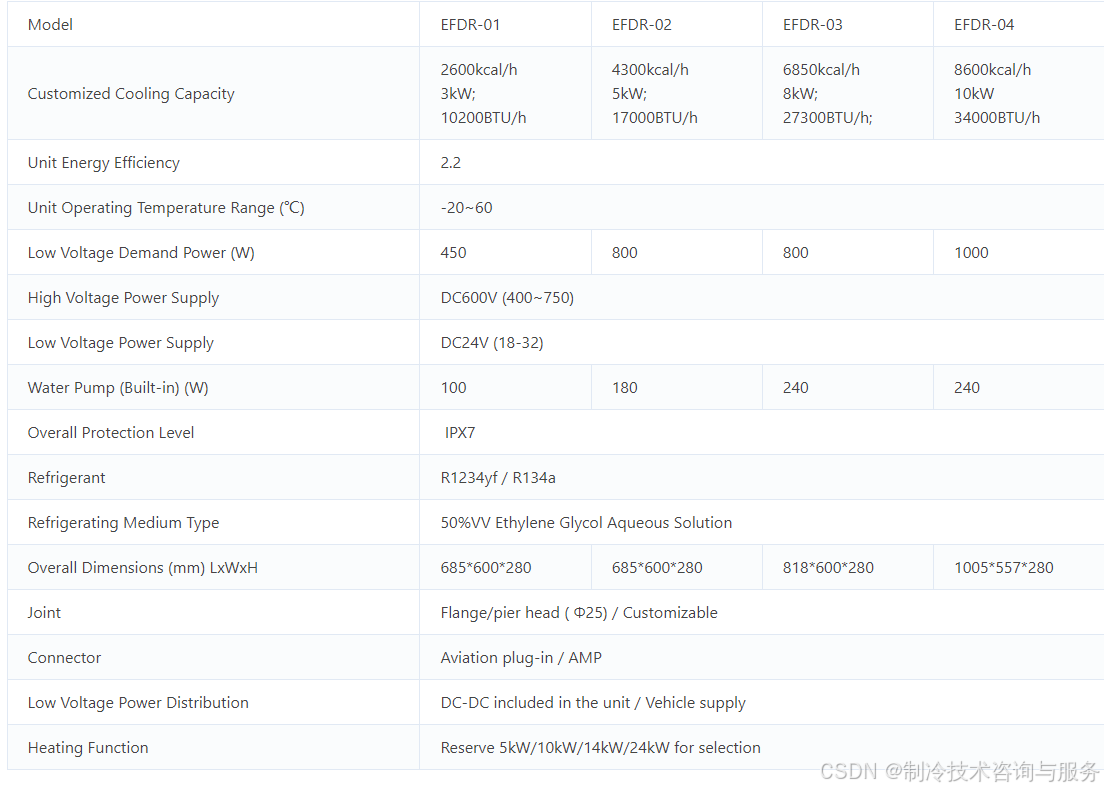1104x791 pixels.
Task: Click the 'Unit Energy Efficiency' label
Action: (104, 163)
